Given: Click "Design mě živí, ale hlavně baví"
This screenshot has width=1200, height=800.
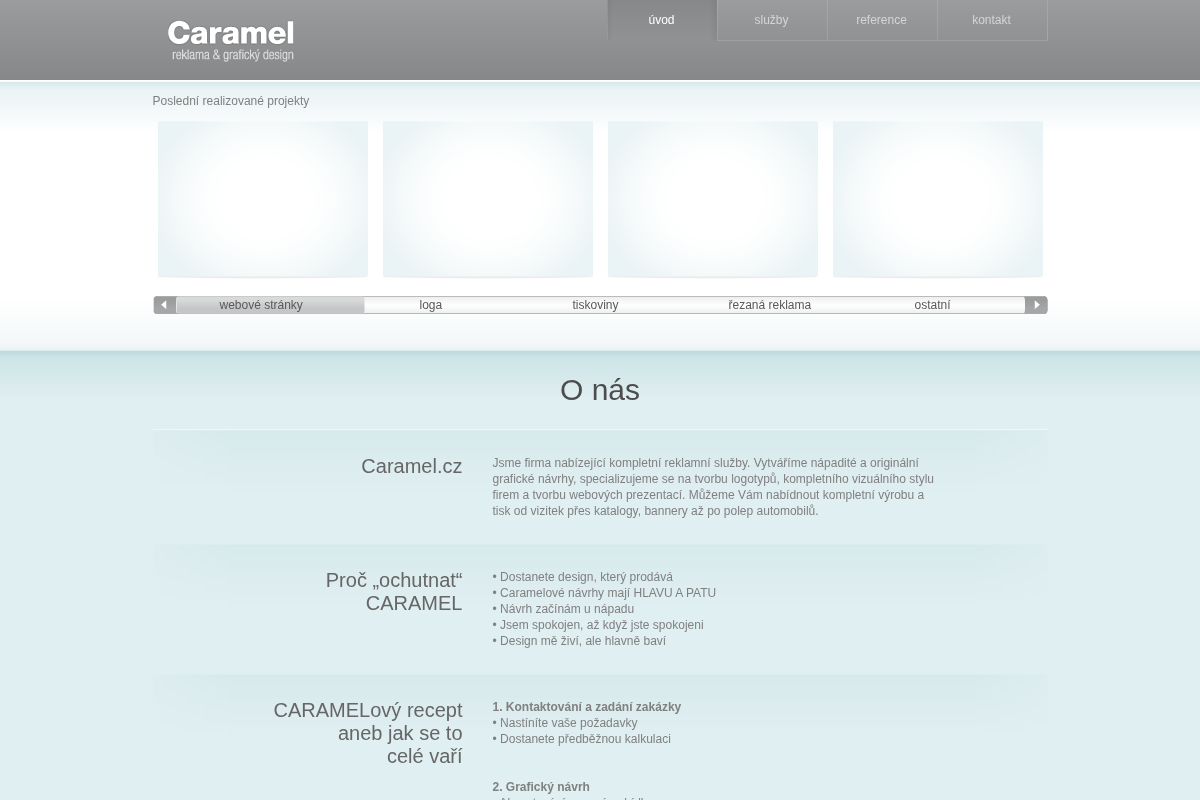Looking at the screenshot, I should click(579, 641).
